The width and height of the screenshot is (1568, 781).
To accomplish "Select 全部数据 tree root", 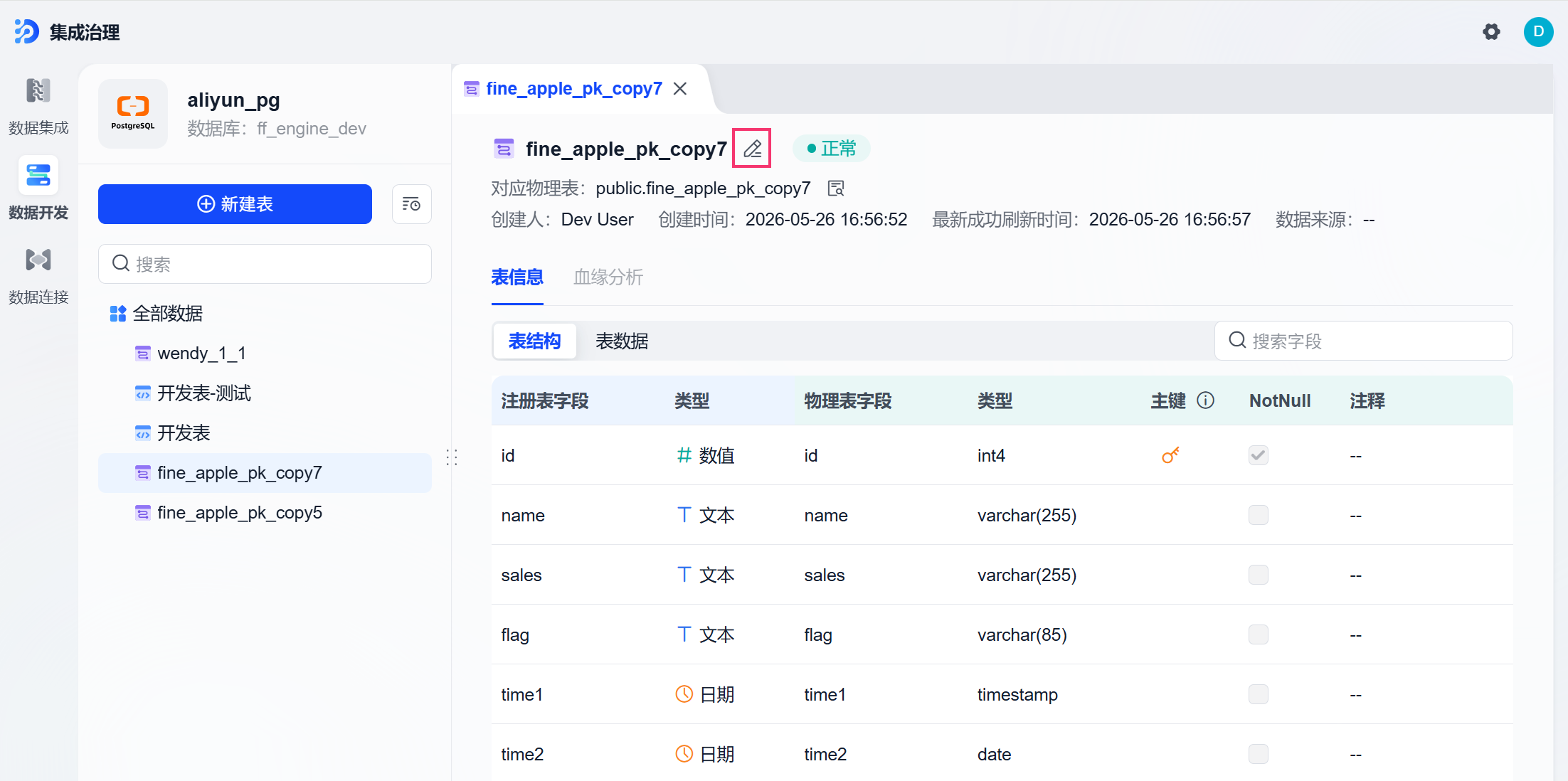I will coord(265,314).
